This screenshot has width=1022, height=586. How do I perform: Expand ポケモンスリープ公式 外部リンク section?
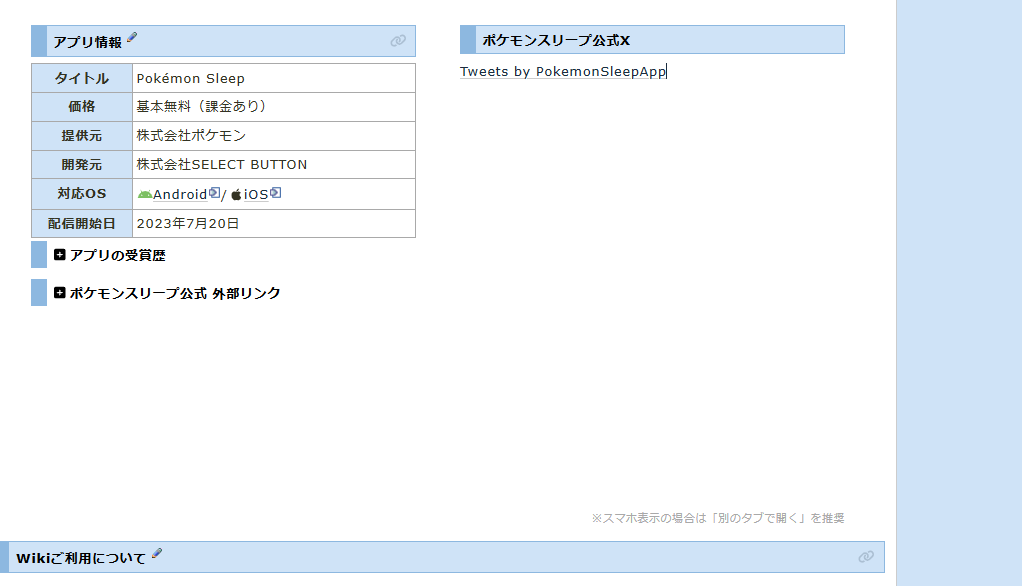point(59,293)
